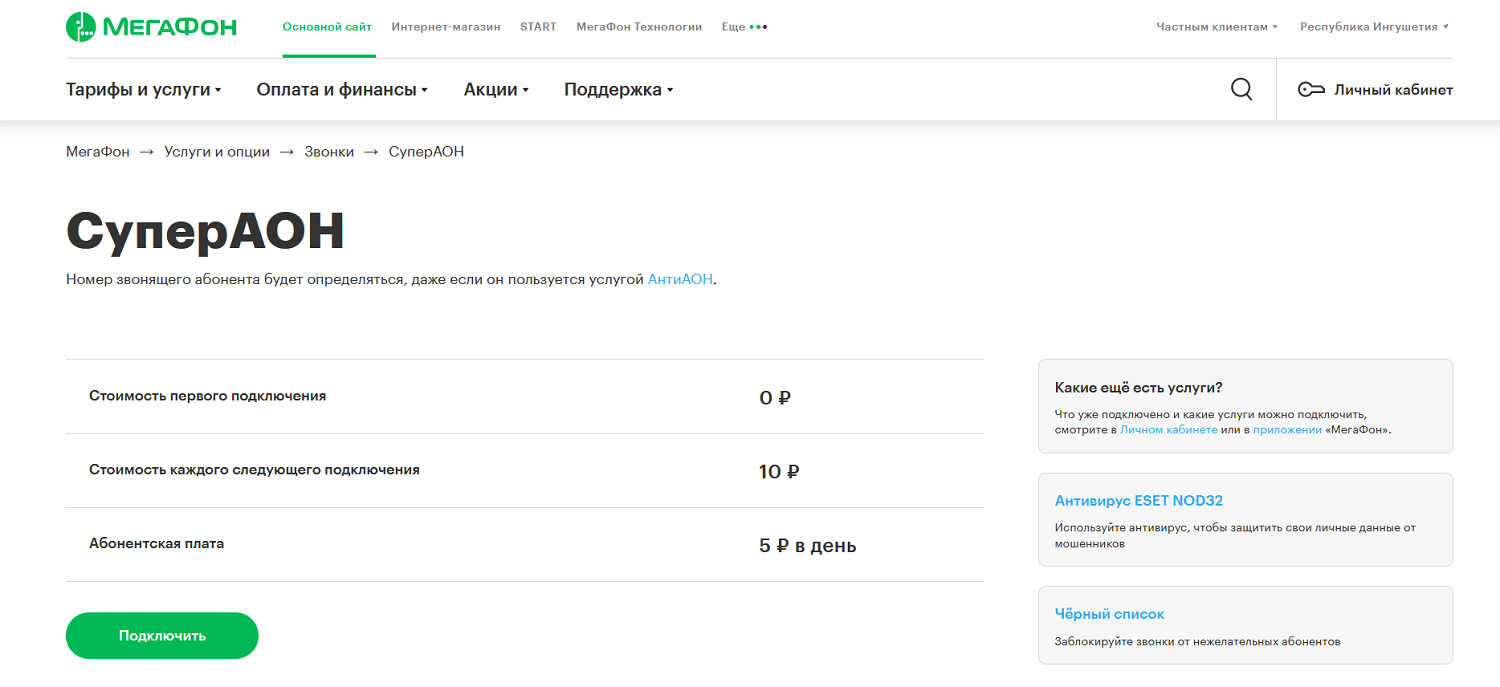Select the Основной сайт tab

tap(328, 27)
